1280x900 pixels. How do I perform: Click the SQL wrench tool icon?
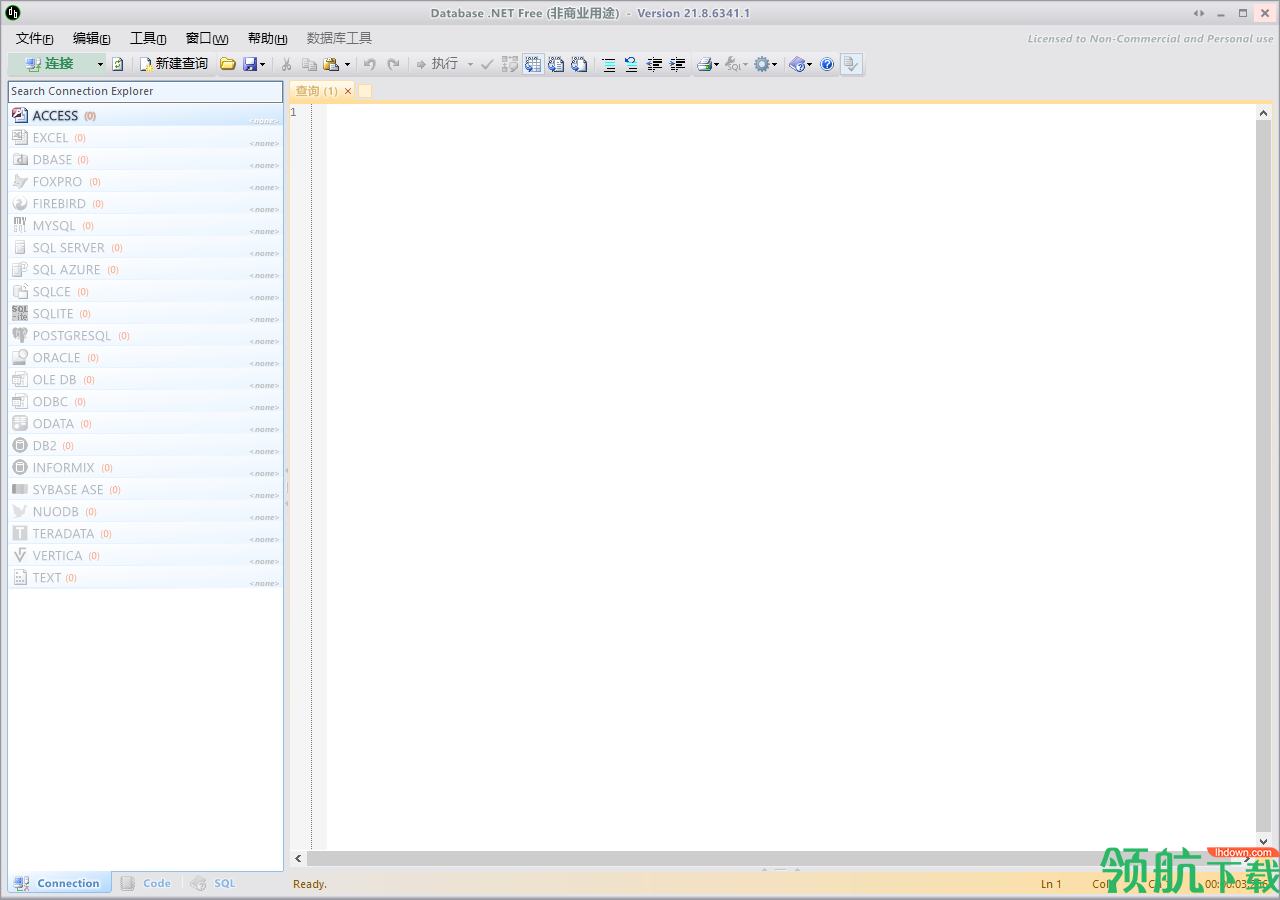(x=733, y=64)
